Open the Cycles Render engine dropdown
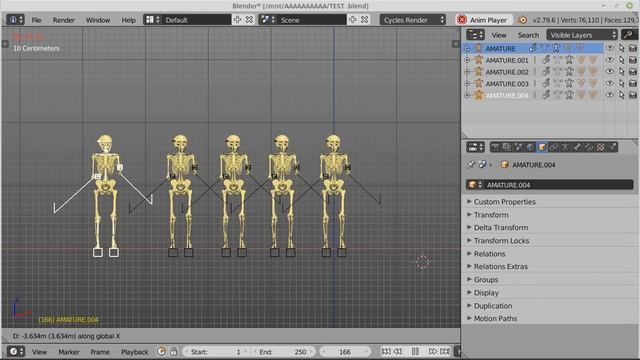Screen dimensions: 640x360 [x=413, y=20]
